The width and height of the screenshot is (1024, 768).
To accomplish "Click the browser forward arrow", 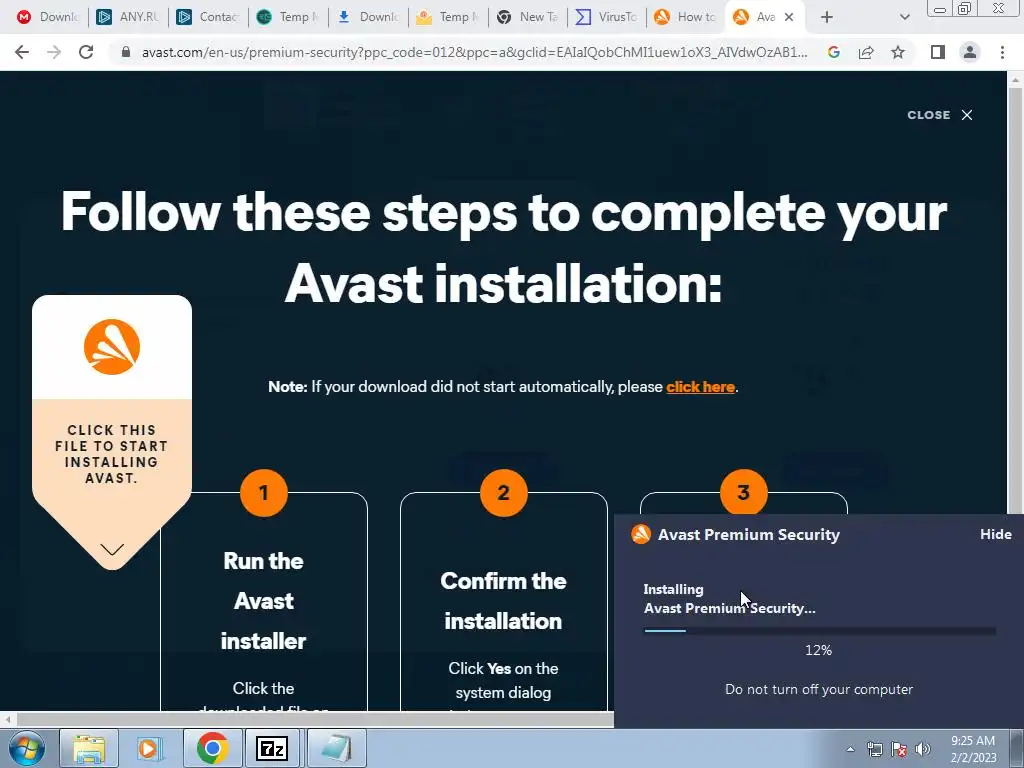I will (x=54, y=52).
